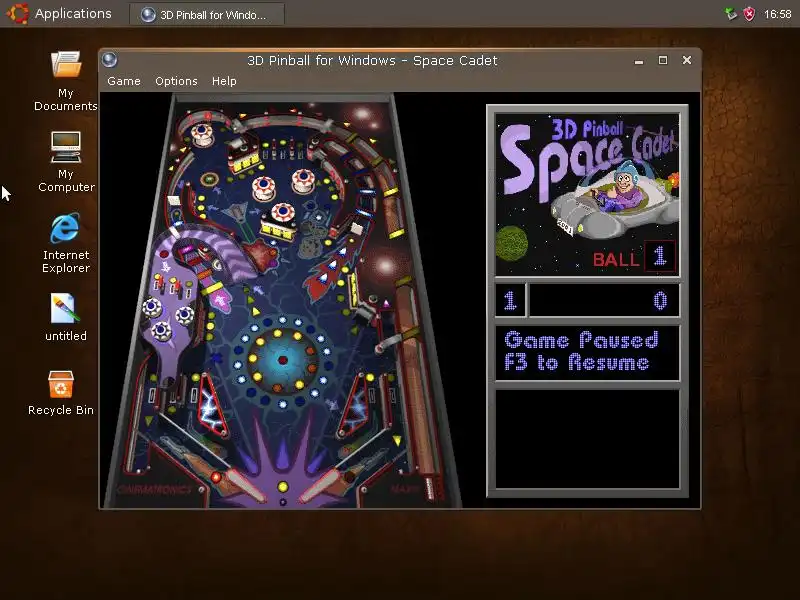Open the Options menu
The height and width of the screenshot is (600, 800).
click(x=176, y=81)
